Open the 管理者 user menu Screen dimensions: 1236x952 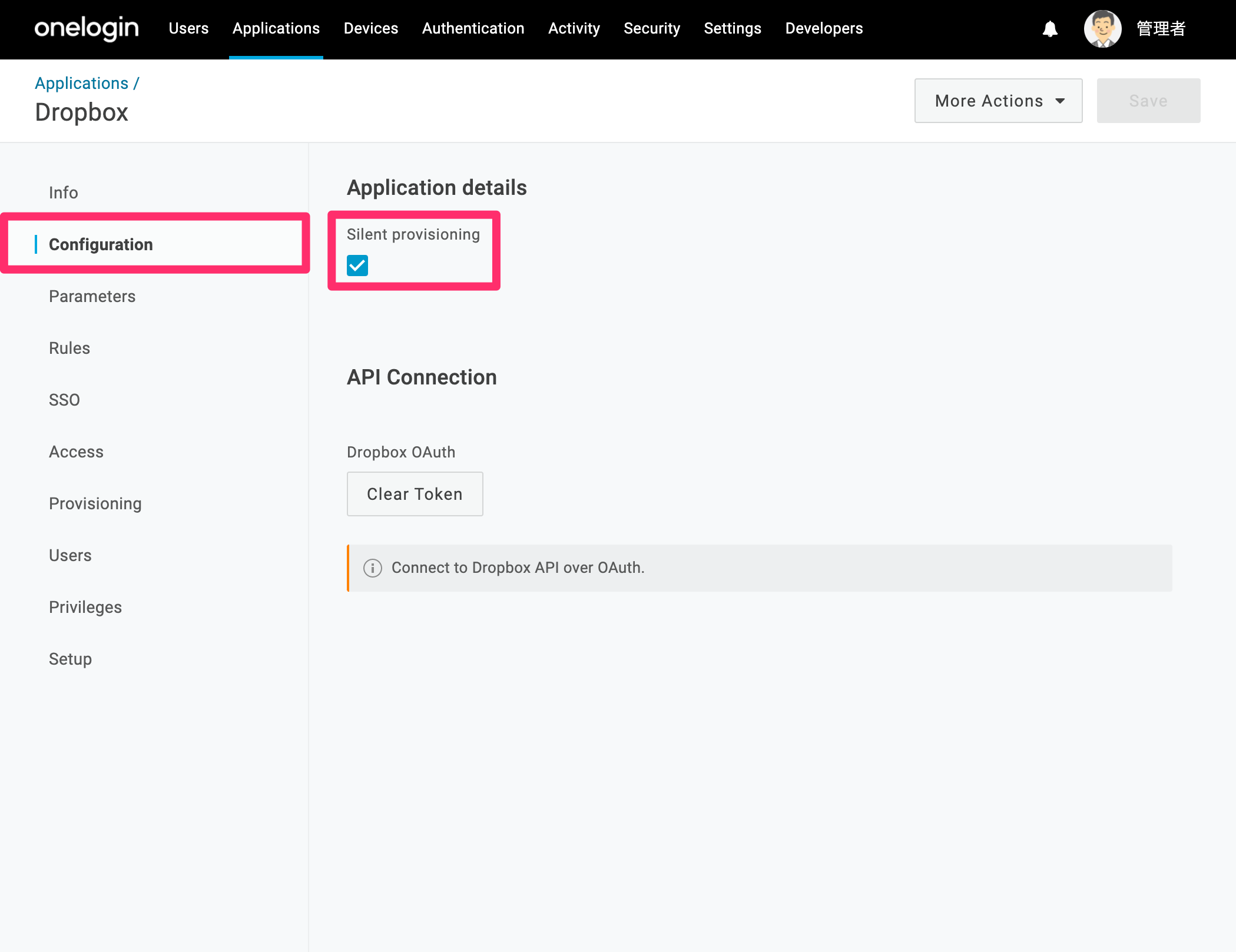[x=1161, y=29]
